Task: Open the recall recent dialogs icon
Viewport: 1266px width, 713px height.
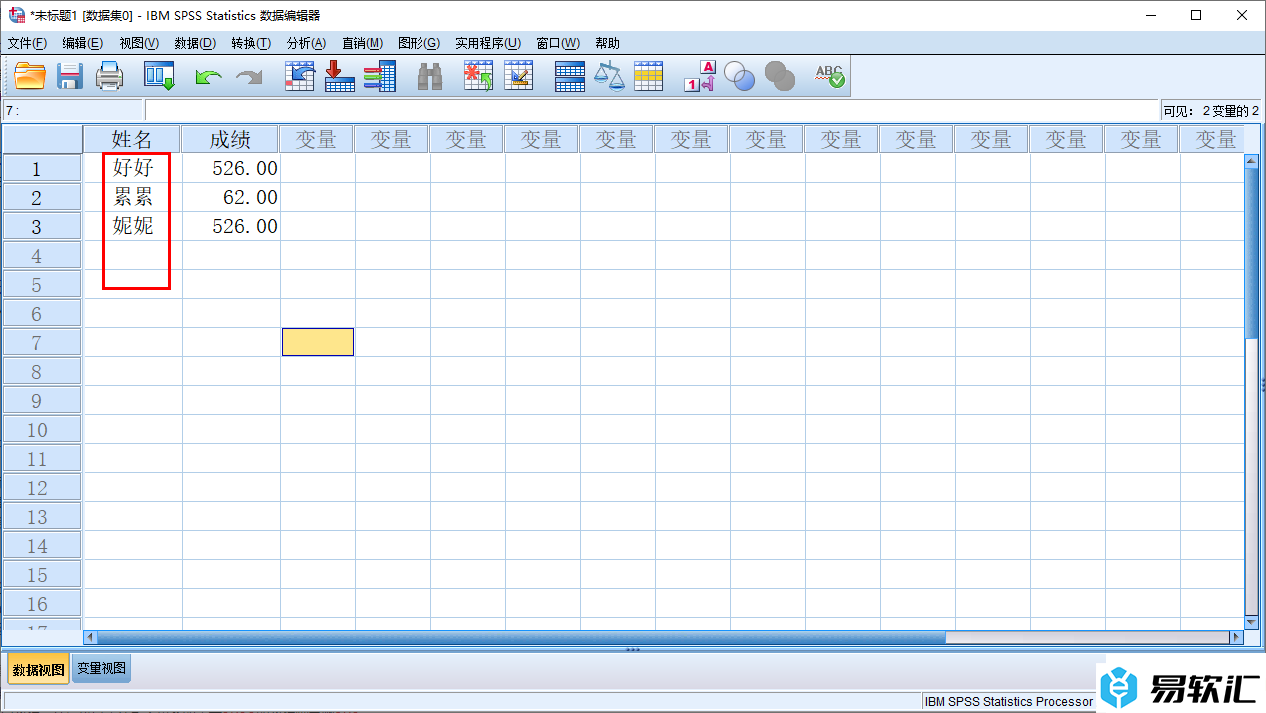Action: pyautogui.click(x=159, y=76)
